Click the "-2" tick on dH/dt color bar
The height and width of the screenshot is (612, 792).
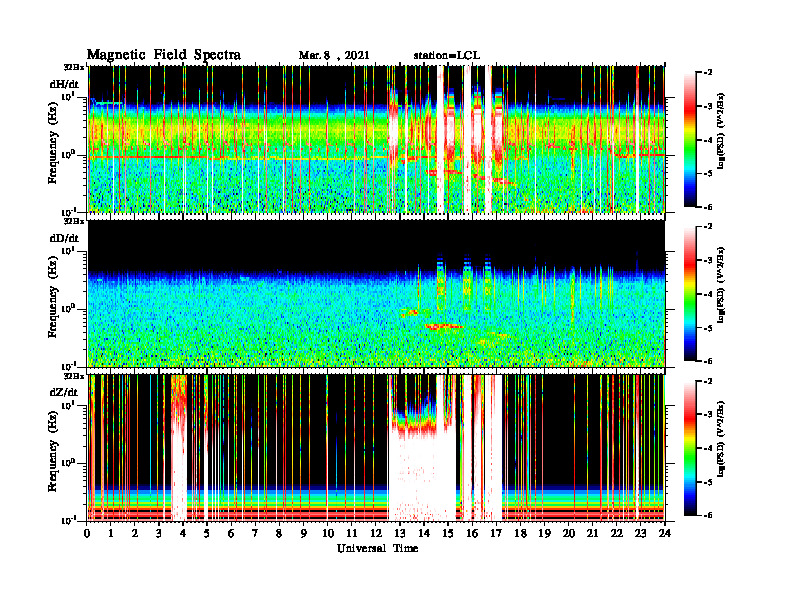click(707, 73)
